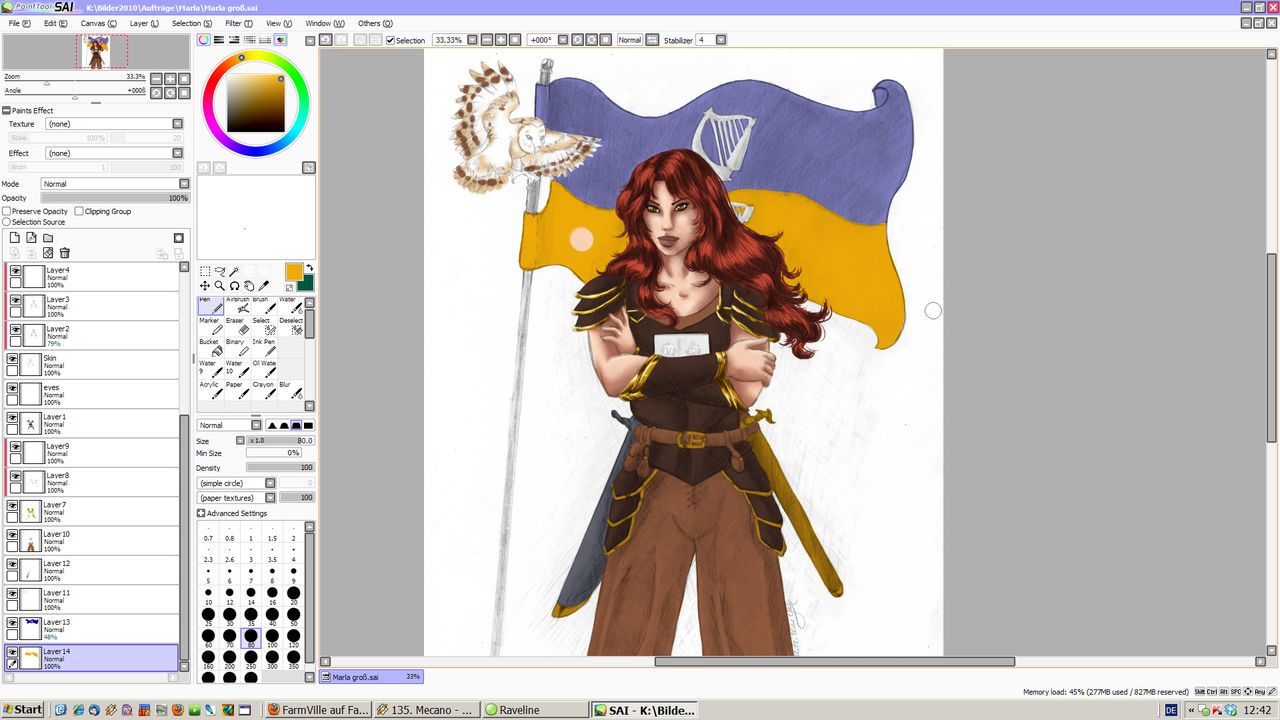
Task: Create a new normal layer
Action: coord(15,238)
